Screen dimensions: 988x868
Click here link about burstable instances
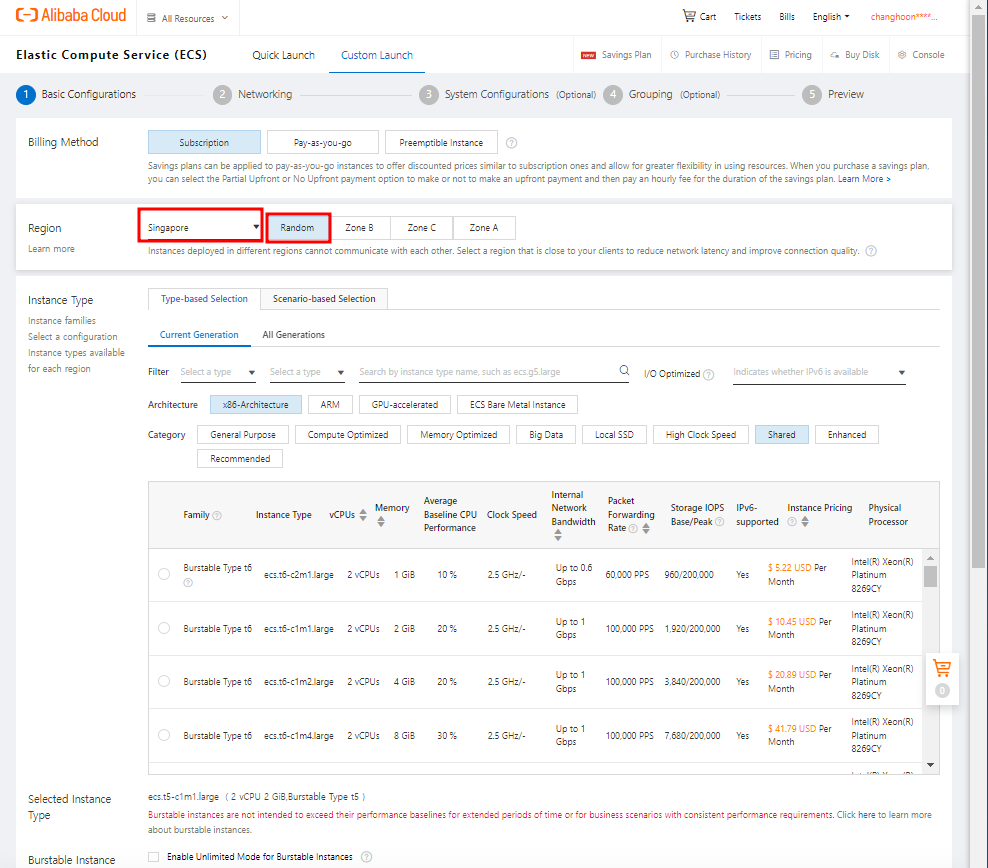point(866,814)
